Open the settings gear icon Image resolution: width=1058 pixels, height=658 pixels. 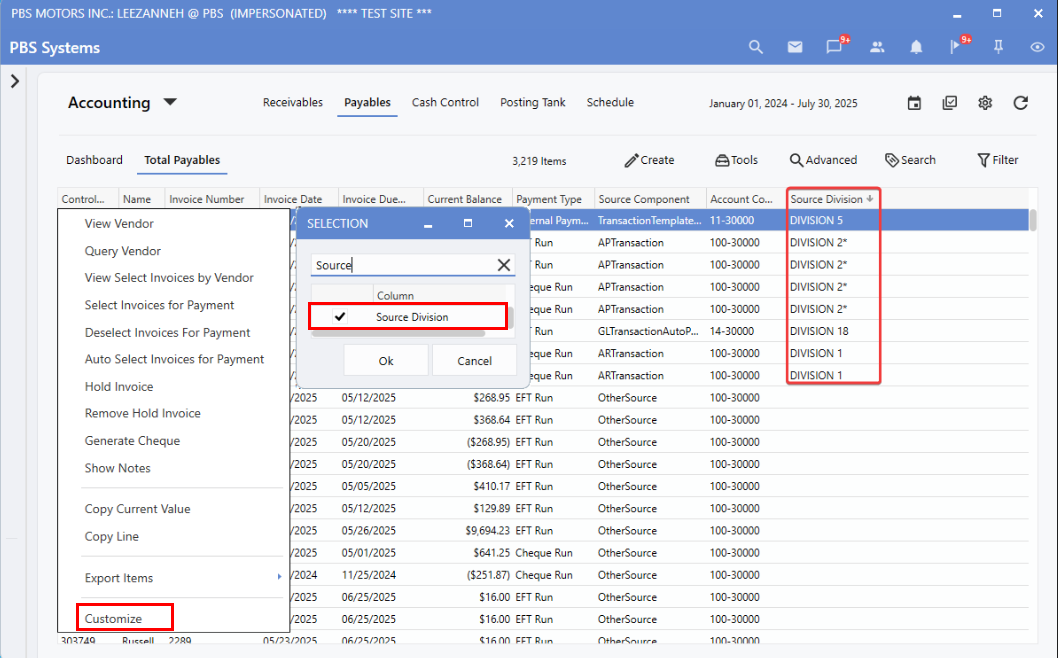click(x=985, y=103)
